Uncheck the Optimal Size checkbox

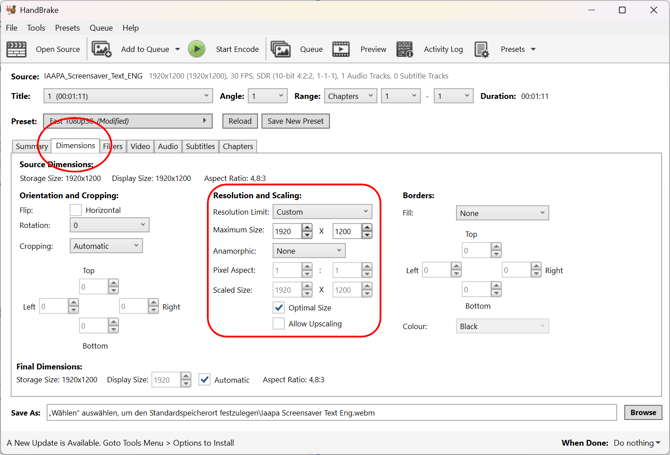(279, 308)
